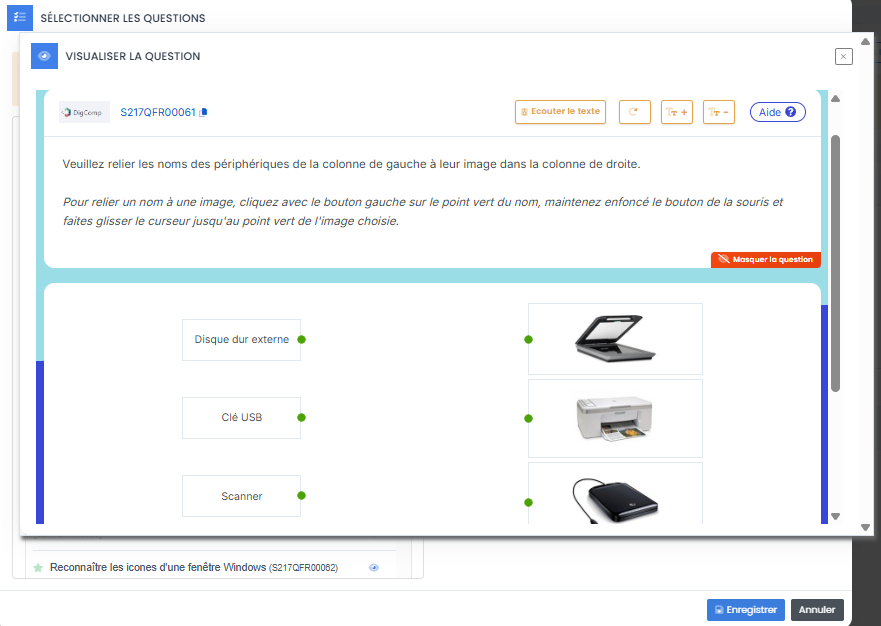Decrease text size with T- button

[x=719, y=112]
